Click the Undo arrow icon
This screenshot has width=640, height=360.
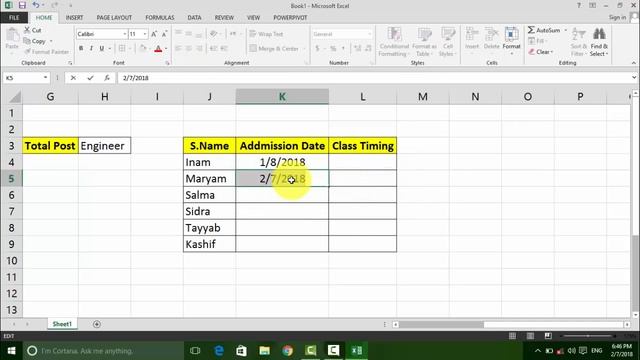tap(36, 5)
